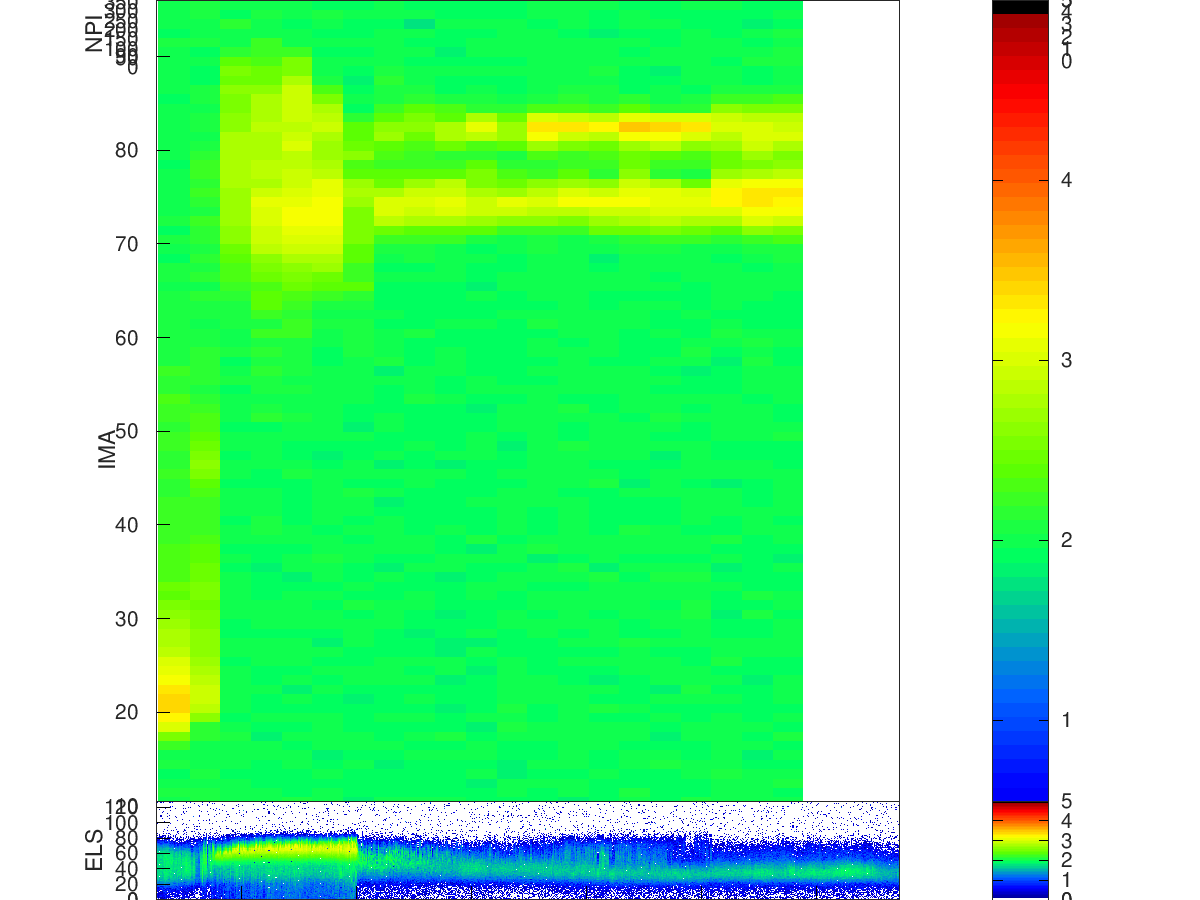Image resolution: width=1200 pixels, height=900 pixels.
Task: Click value 3 on the ELS colorbar
Action: click(1066, 840)
